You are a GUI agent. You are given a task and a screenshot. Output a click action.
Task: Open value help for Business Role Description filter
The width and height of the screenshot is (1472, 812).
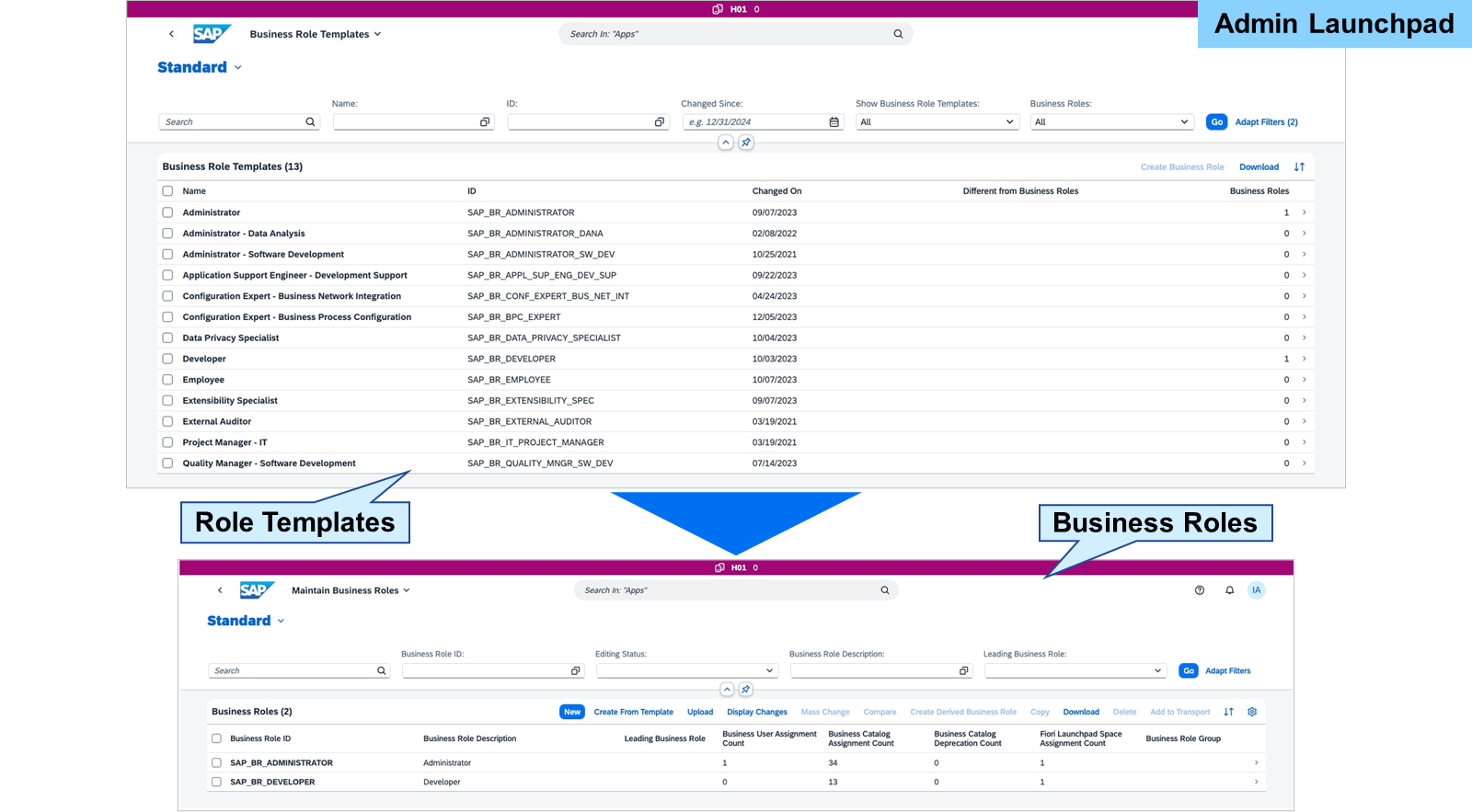pos(964,671)
